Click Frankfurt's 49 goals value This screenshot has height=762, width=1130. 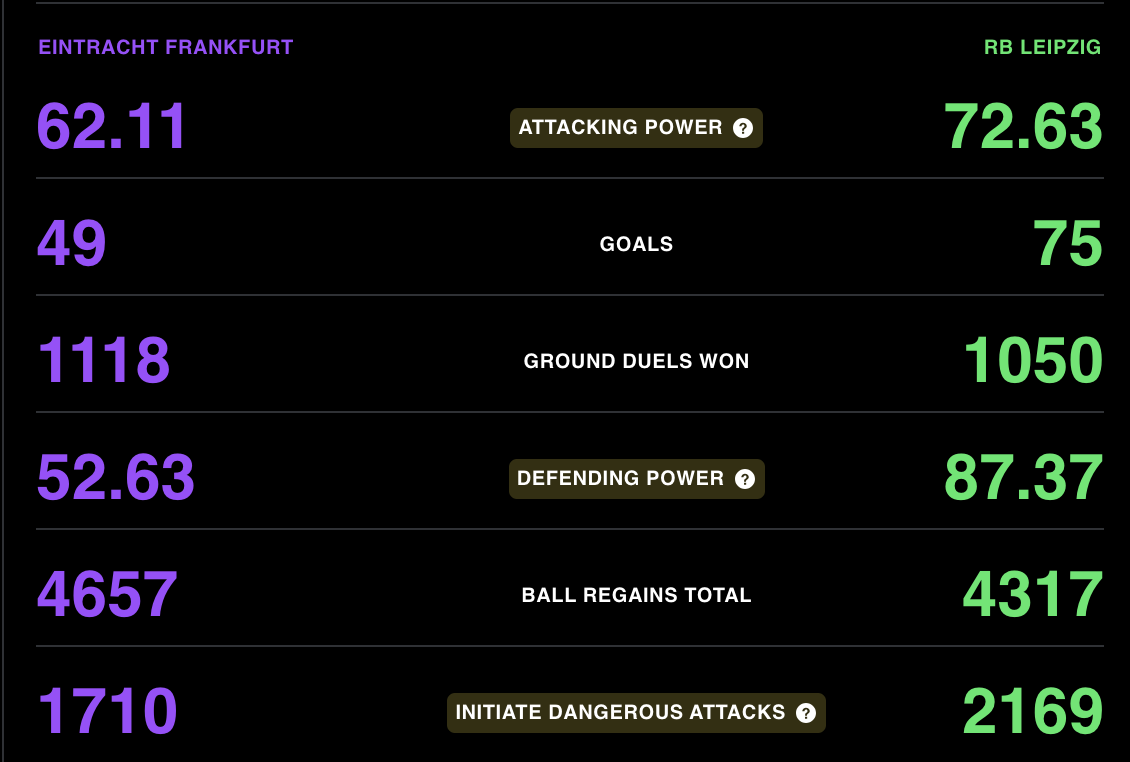tap(71, 244)
